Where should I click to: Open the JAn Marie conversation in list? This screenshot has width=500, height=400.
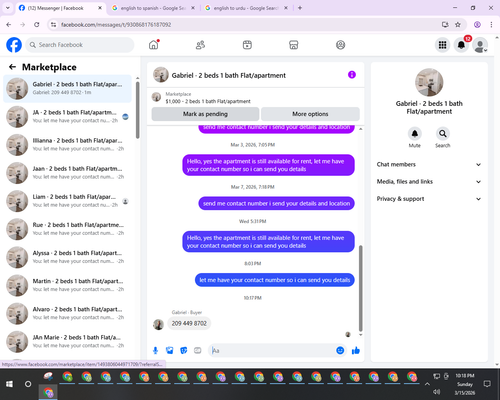(67, 341)
